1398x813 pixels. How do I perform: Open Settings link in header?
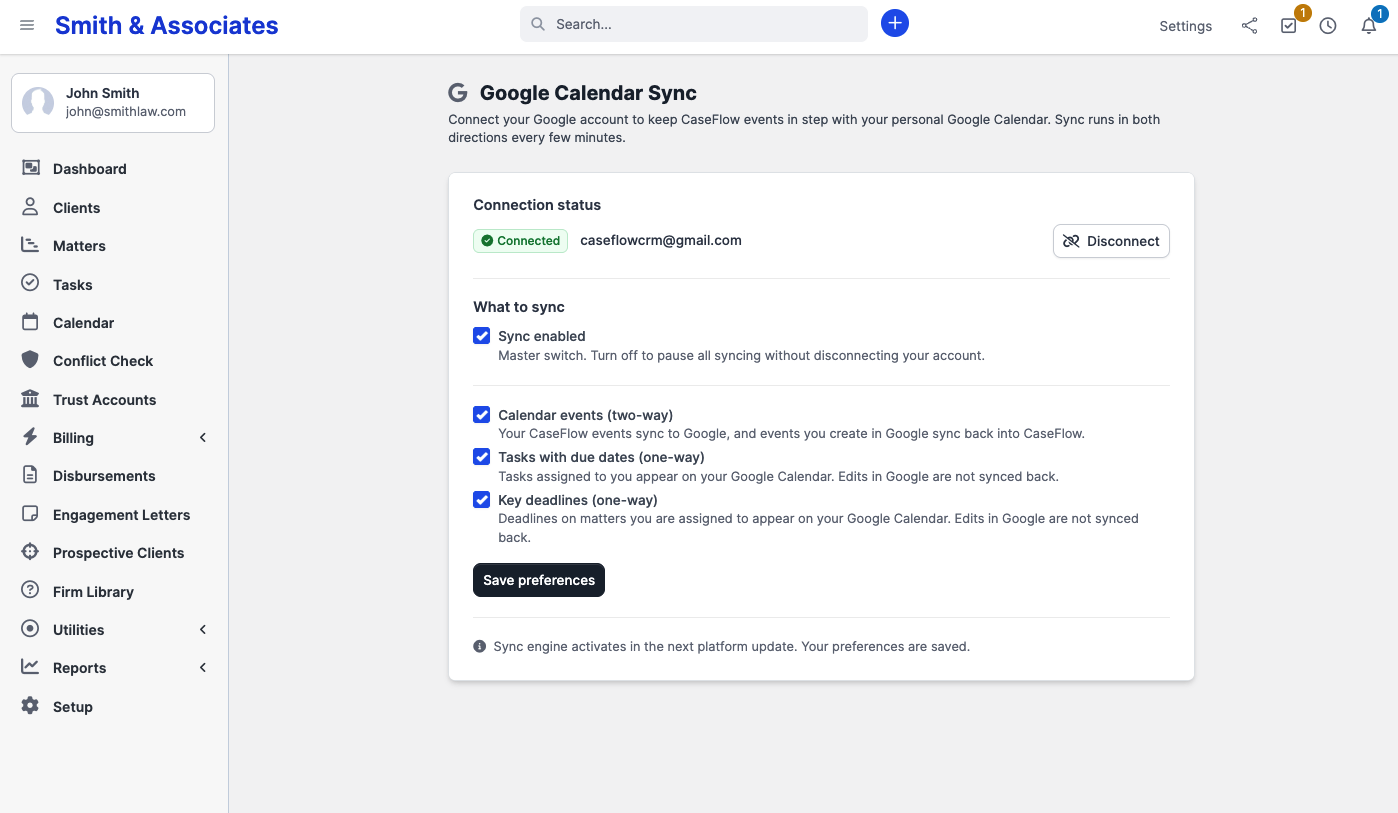(1186, 26)
